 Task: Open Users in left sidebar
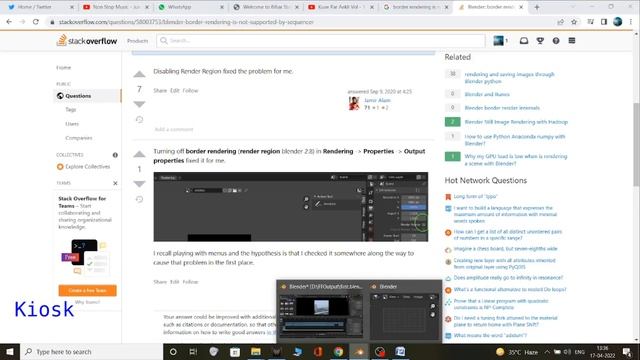(72, 124)
